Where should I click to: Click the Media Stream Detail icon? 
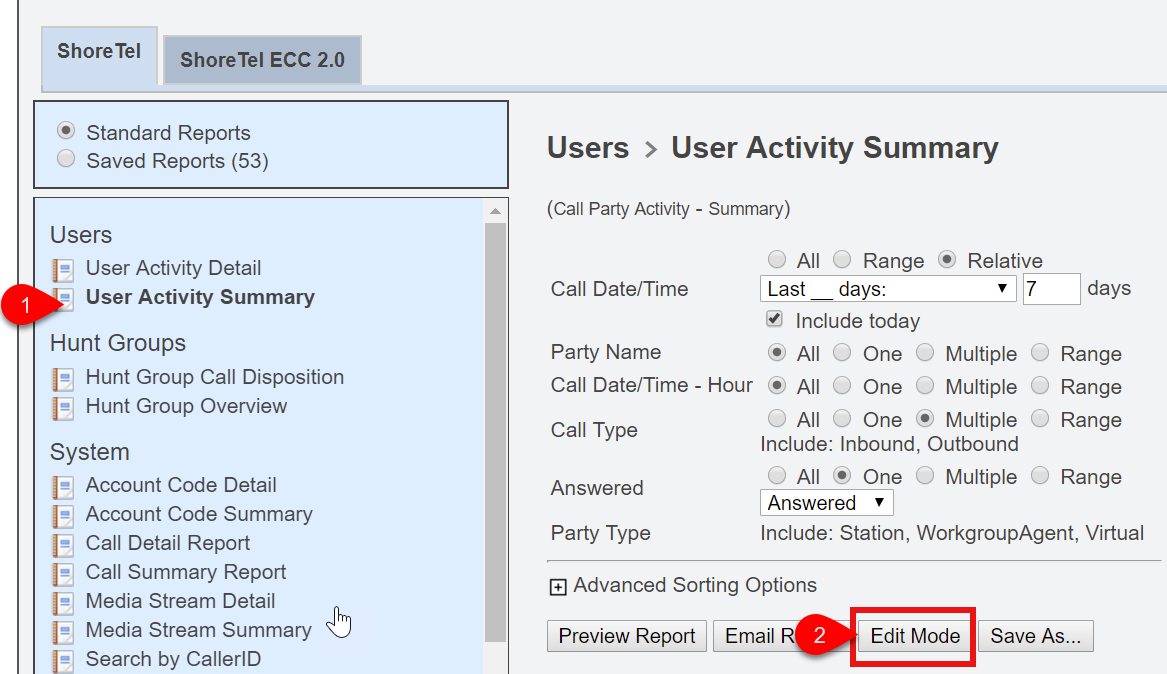tap(63, 602)
